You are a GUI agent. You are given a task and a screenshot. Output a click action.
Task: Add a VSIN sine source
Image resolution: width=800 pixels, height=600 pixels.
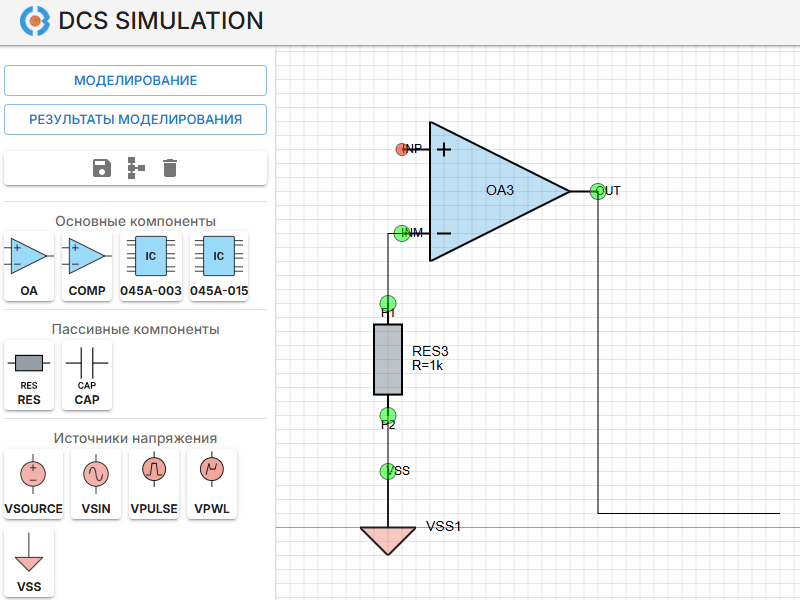[x=96, y=483]
